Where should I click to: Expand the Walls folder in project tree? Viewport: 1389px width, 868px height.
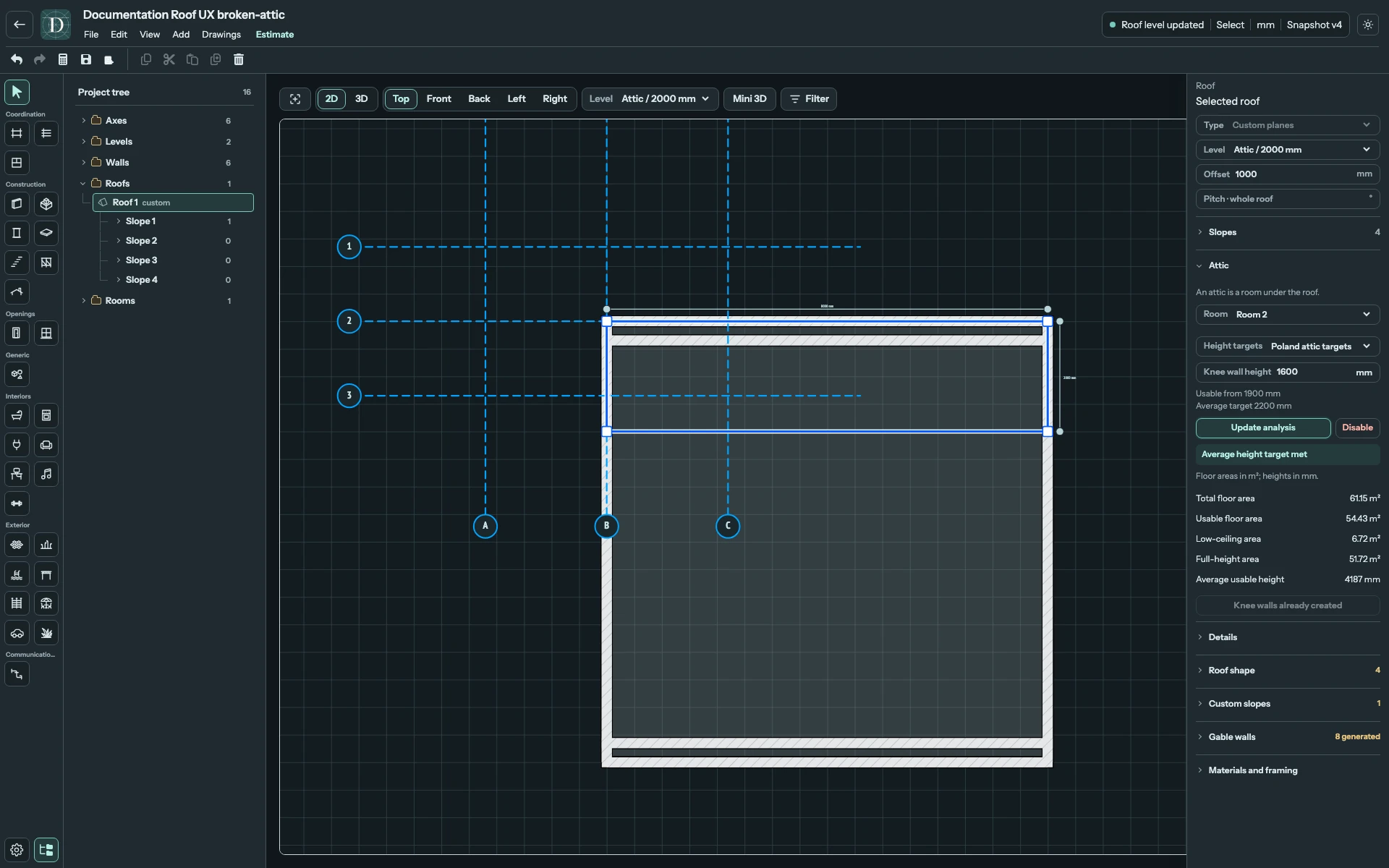click(84, 163)
